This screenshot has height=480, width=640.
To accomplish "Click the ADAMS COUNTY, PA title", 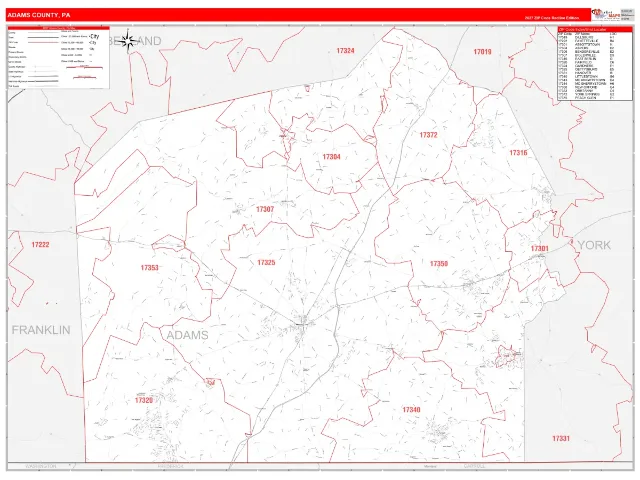I will pyautogui.click(x=39, y=15).
